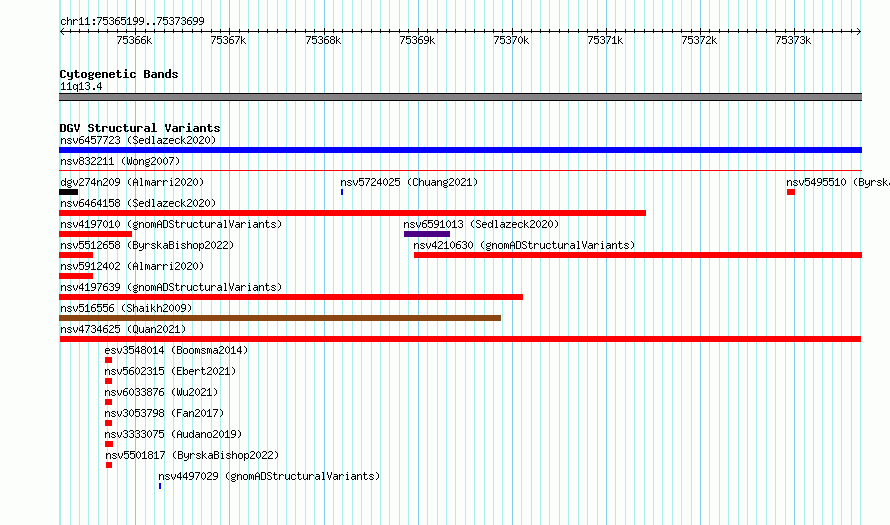This screenshot has height=525, width=890.
Task: Click the 75368k ruler tick label
Action: [323, 40]
